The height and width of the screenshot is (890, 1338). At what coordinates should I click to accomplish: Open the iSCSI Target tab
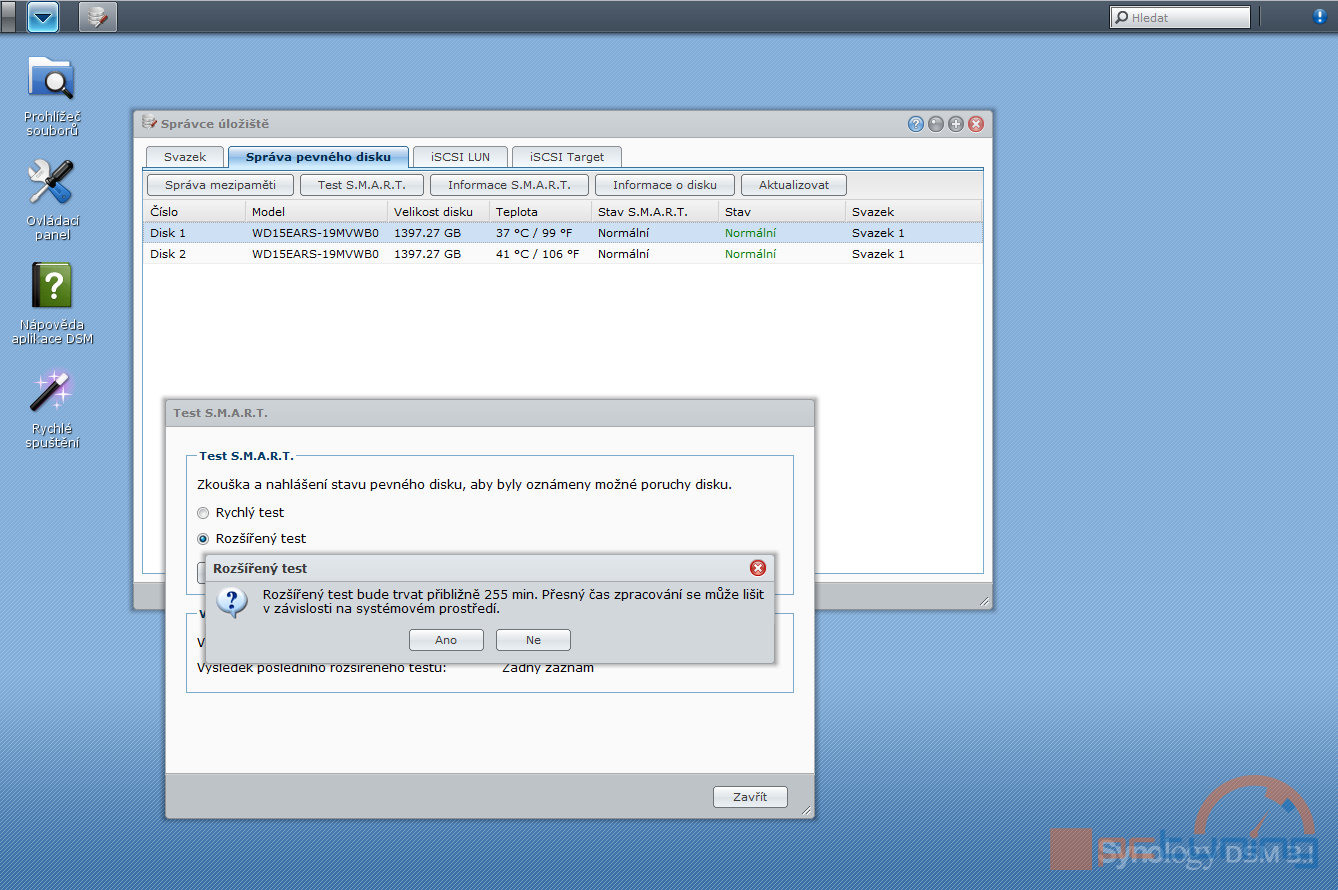click(567, 157)
